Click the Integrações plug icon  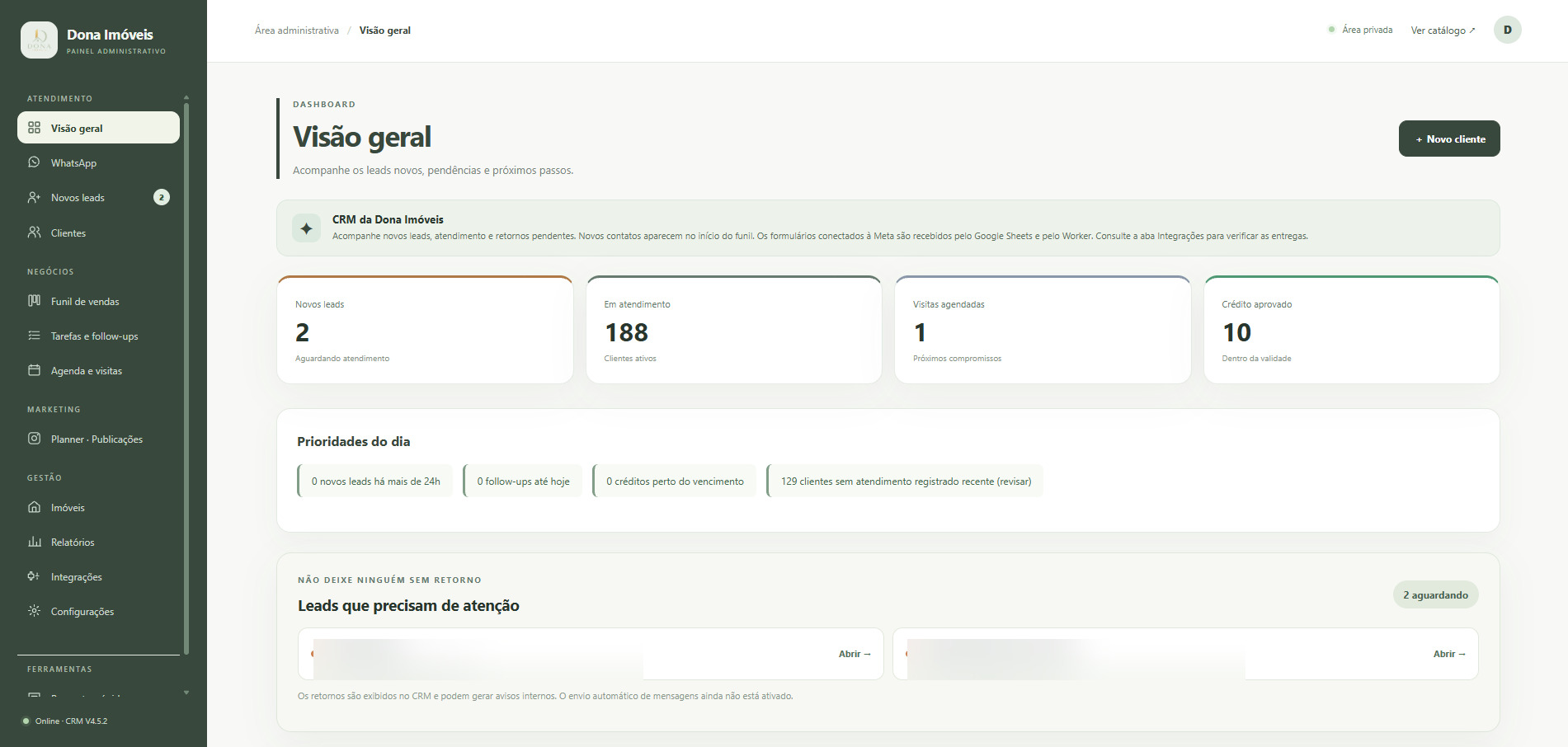pyautogui.click(x=34, y=576)
